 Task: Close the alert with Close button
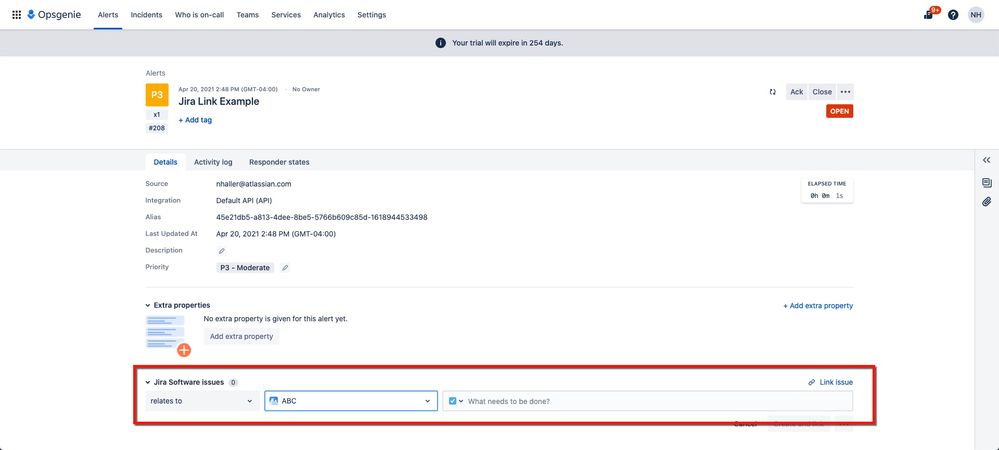(x=822, y=92)
